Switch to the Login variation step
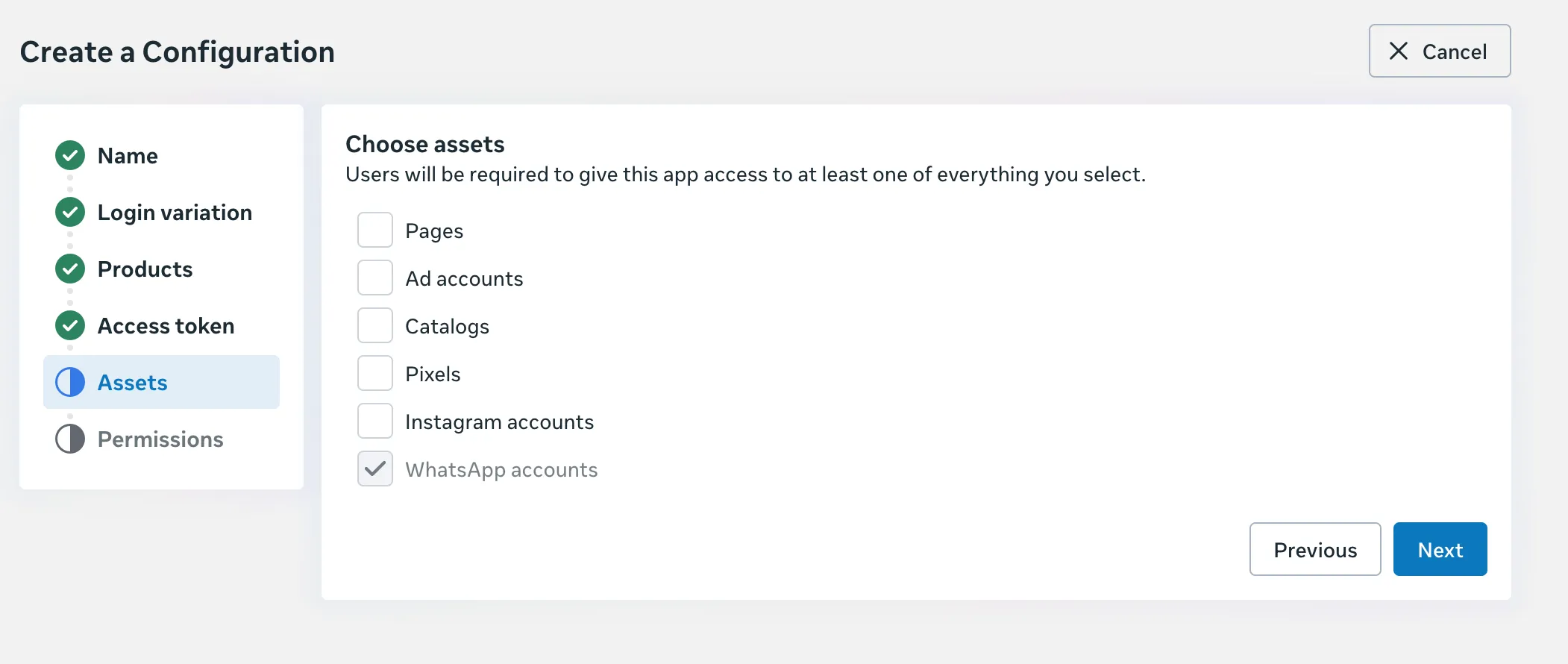 click(x=175, y=213)
